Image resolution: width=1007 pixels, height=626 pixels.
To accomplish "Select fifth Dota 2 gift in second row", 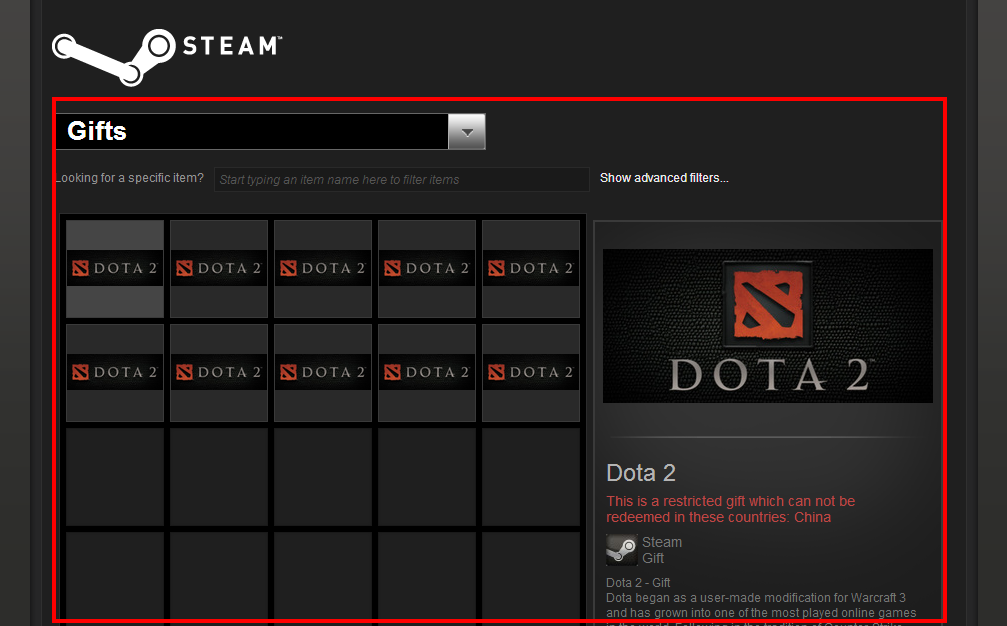I will pyautogui.click(x=531, y=372).
